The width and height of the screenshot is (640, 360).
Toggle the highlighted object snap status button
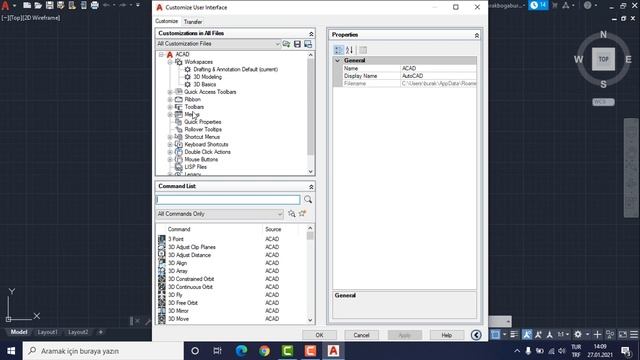495,335
